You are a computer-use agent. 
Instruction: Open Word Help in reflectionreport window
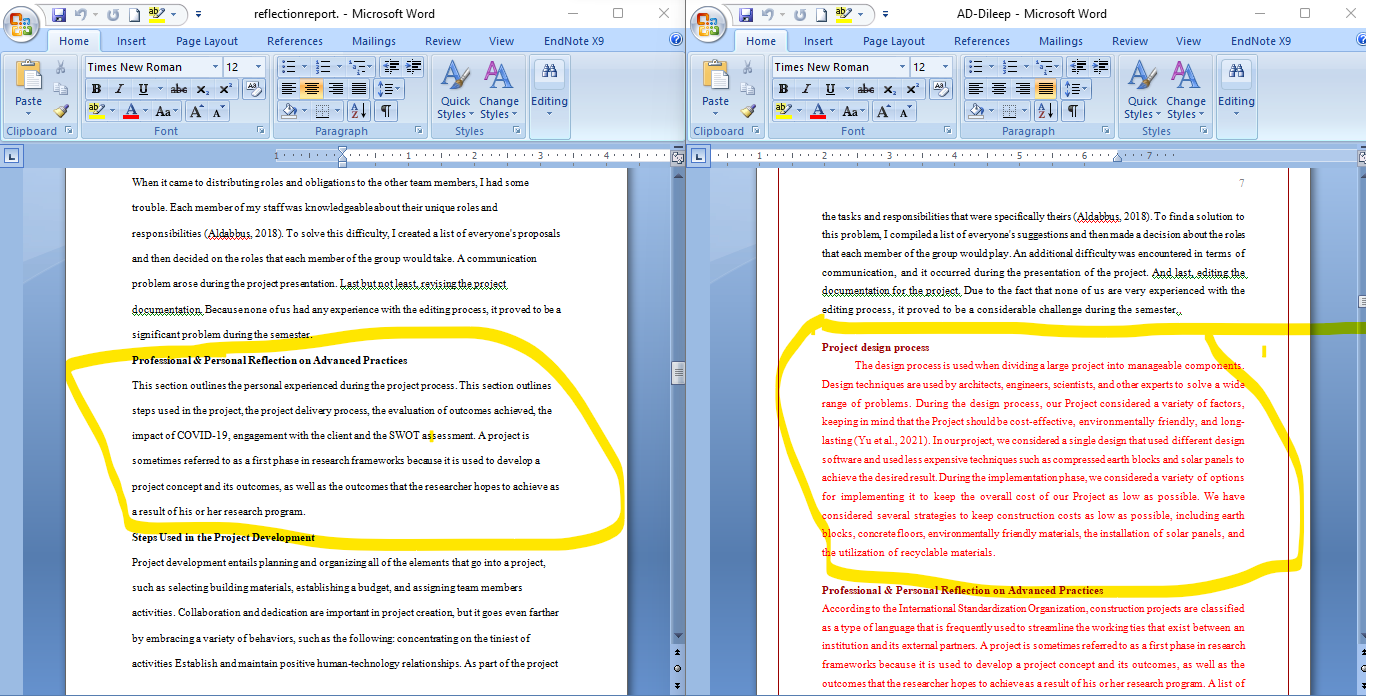pos(675,40)
